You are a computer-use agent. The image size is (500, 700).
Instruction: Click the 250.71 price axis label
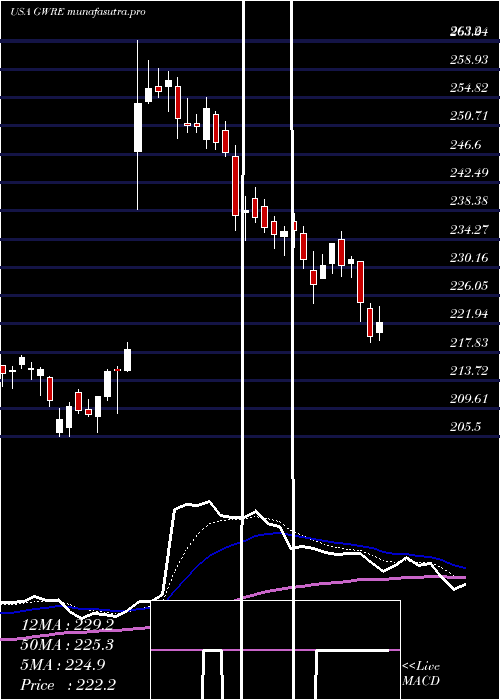468,116
